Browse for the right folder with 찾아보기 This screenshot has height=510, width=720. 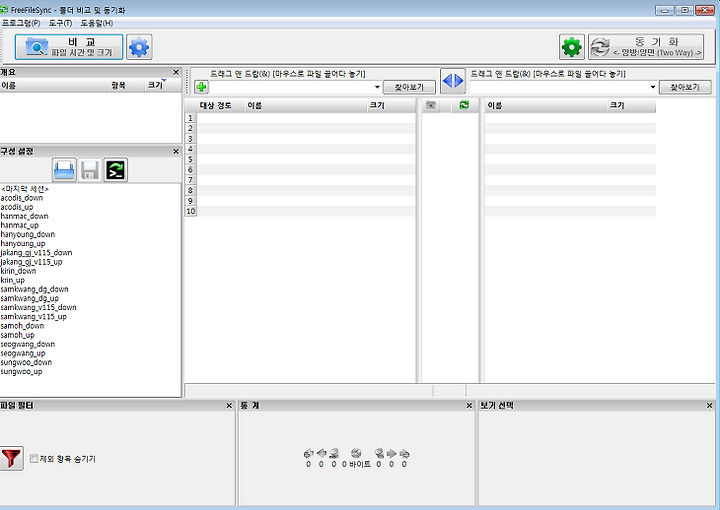pos(685,87)
